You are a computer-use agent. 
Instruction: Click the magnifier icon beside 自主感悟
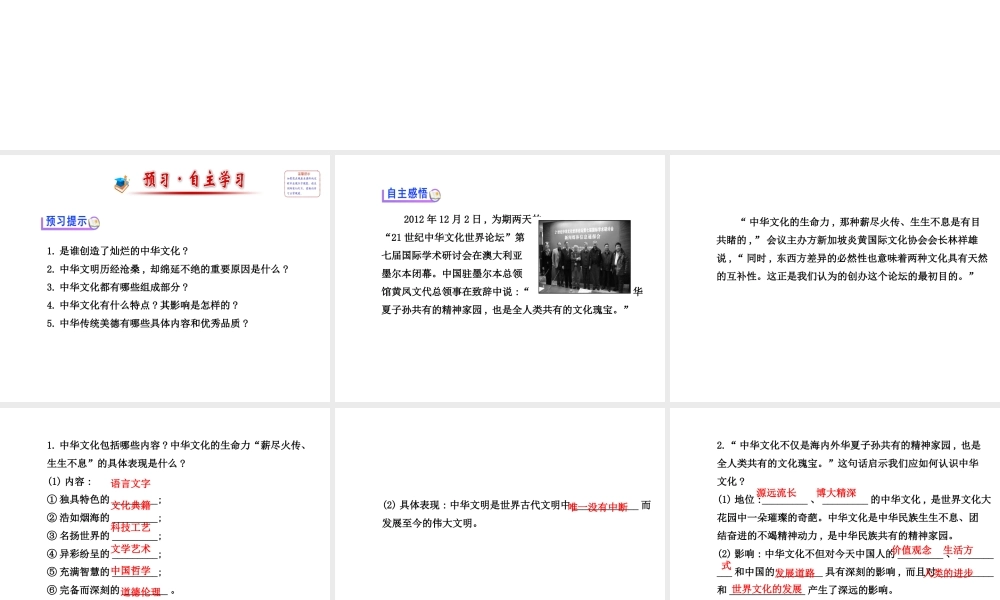(x=435, y=194)
